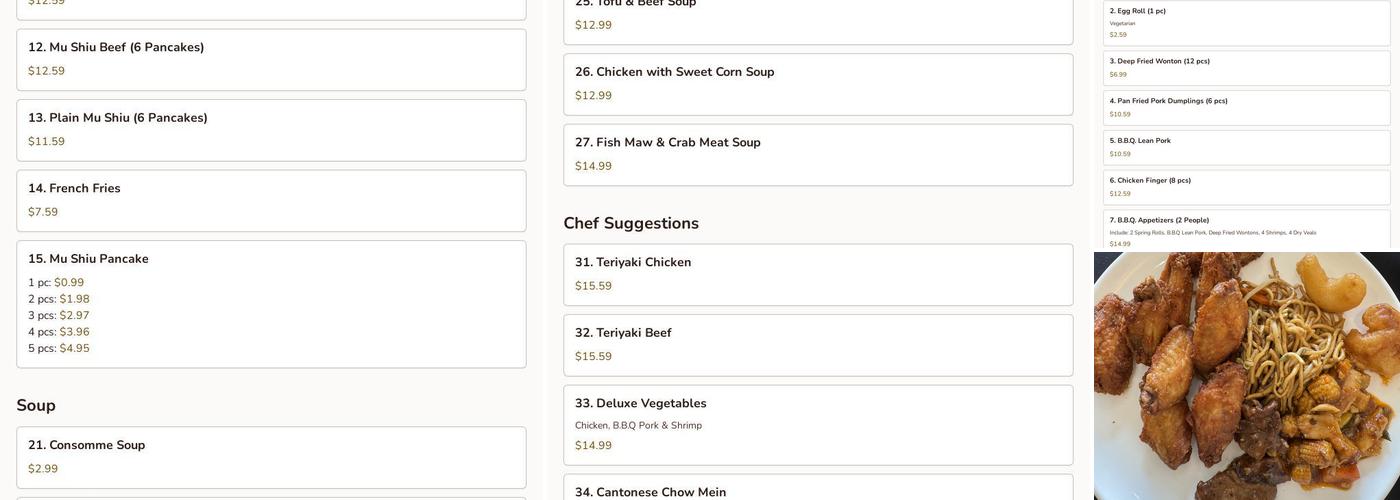Select 31. Teriyaki Chicken item
This screenshot has height=500, width=1400.
tap(818, 274)
